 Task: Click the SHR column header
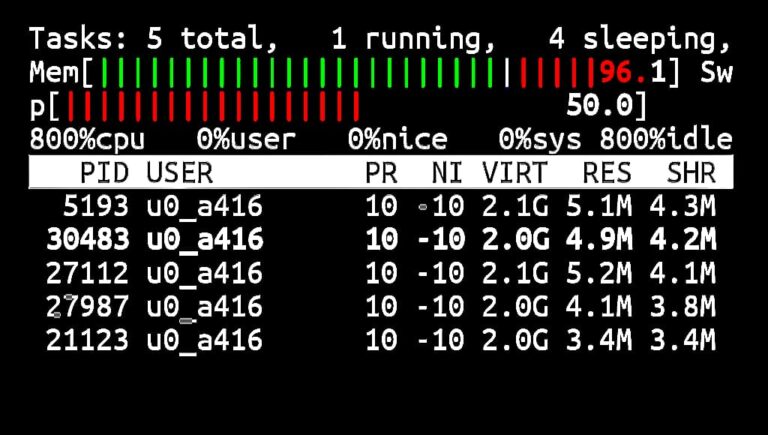coord(691,172)
